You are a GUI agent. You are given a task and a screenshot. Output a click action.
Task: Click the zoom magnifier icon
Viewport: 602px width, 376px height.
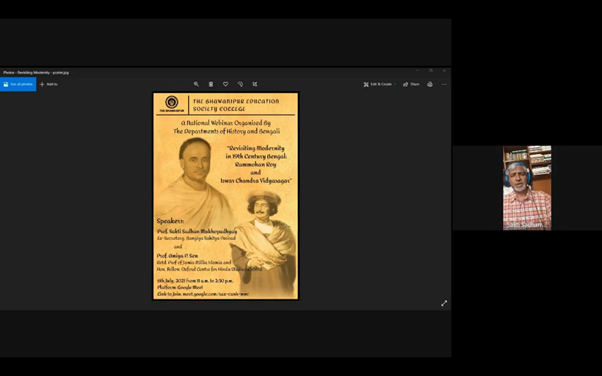(196, 84)
